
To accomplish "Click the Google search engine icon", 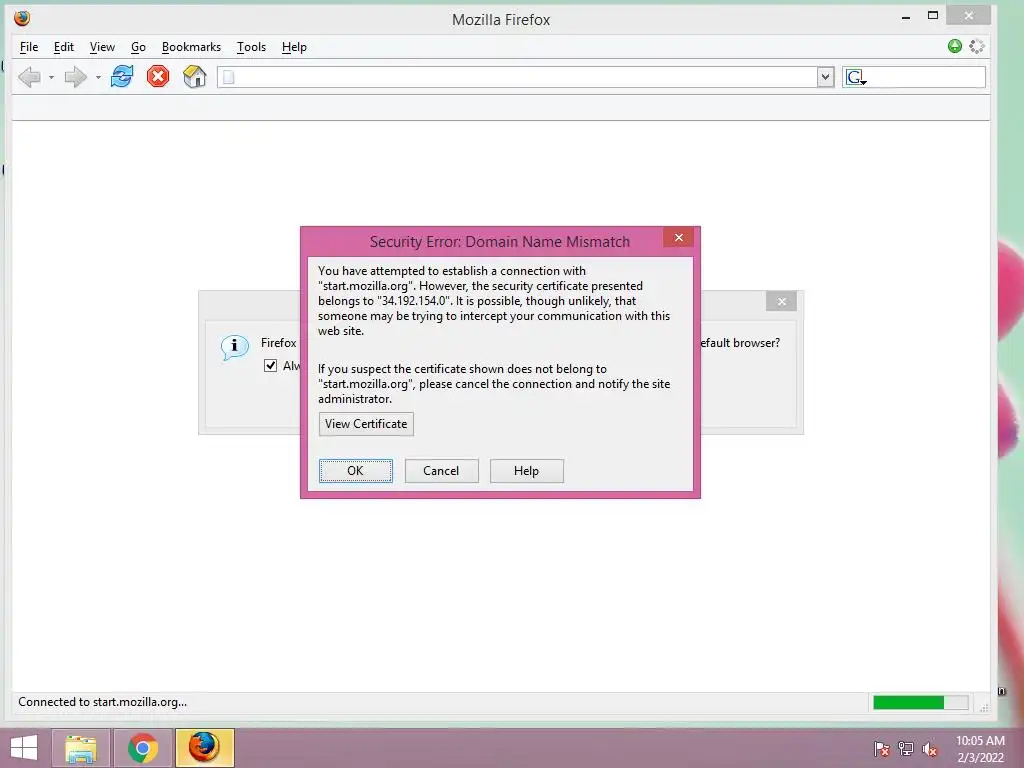I will tap(856, 78).
